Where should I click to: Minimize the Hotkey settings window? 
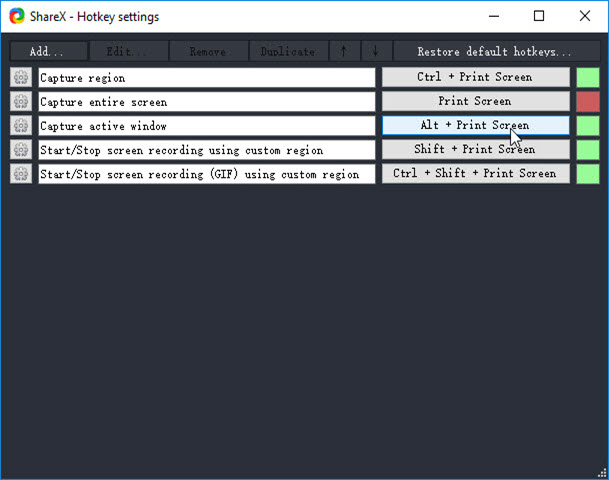494,16
